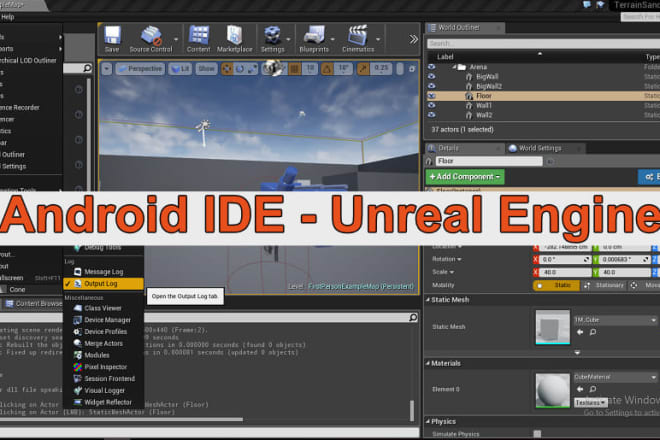Toggle visibility of Wall1
This screenshot has height=440, width=660.
431,105
